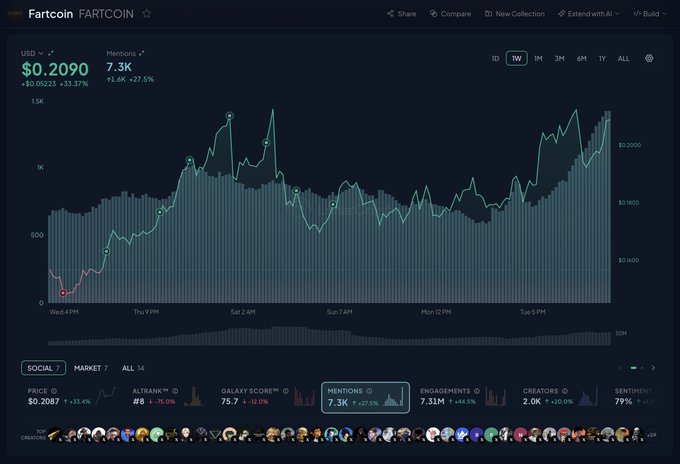The width and height of the screenshot is (680, 464).
Task: Open info icon beside ENGAGEMENTS label
Action: pos(477,391)
